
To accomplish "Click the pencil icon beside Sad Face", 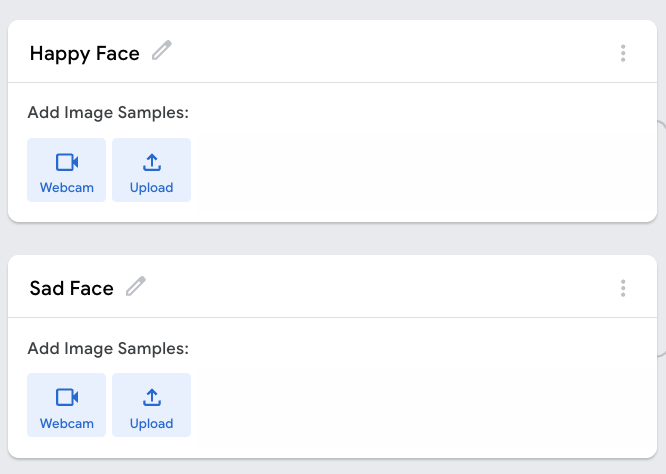I will pos(136,287).
